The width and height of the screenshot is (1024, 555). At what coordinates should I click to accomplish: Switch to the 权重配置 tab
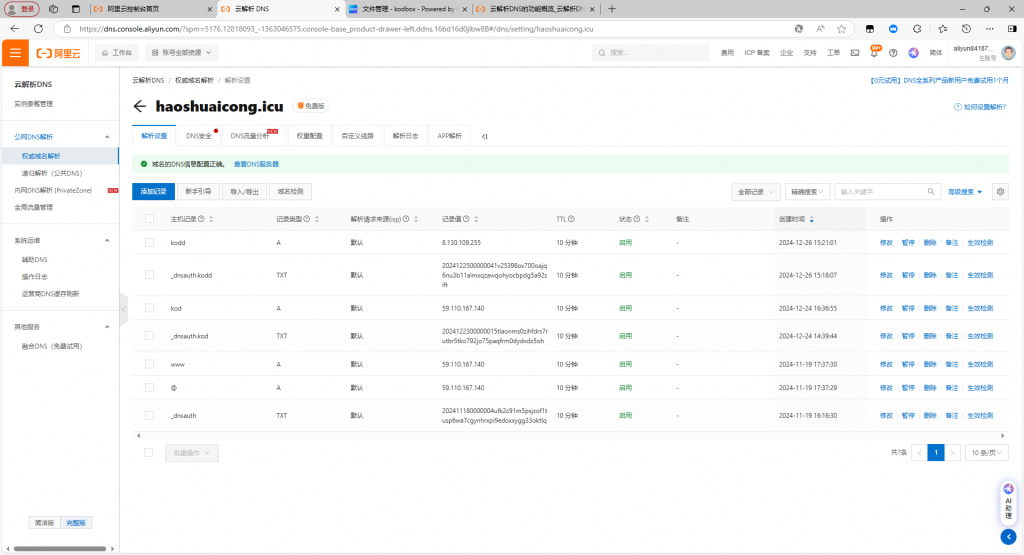(309, 136)
